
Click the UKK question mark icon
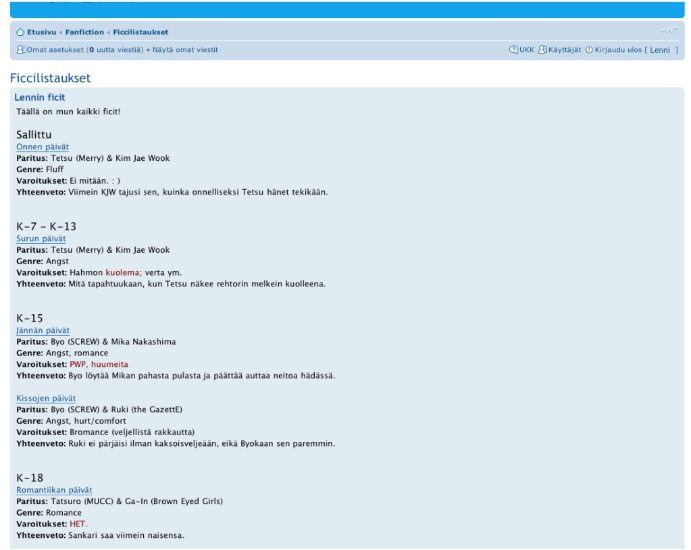(x=513, y=50)
